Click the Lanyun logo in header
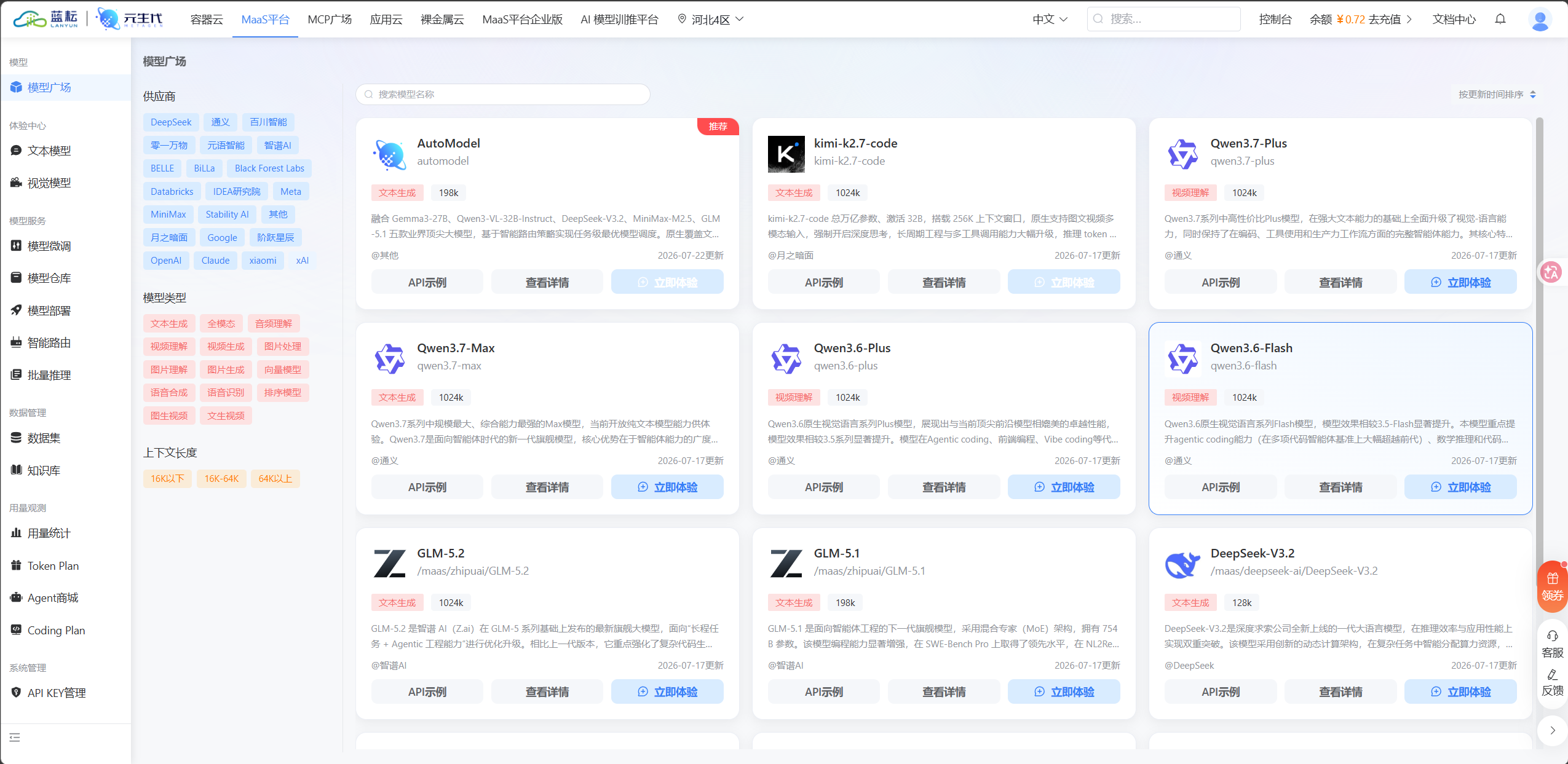The height and width of the screenshot is (764, 1568). [x=46, y=19]
